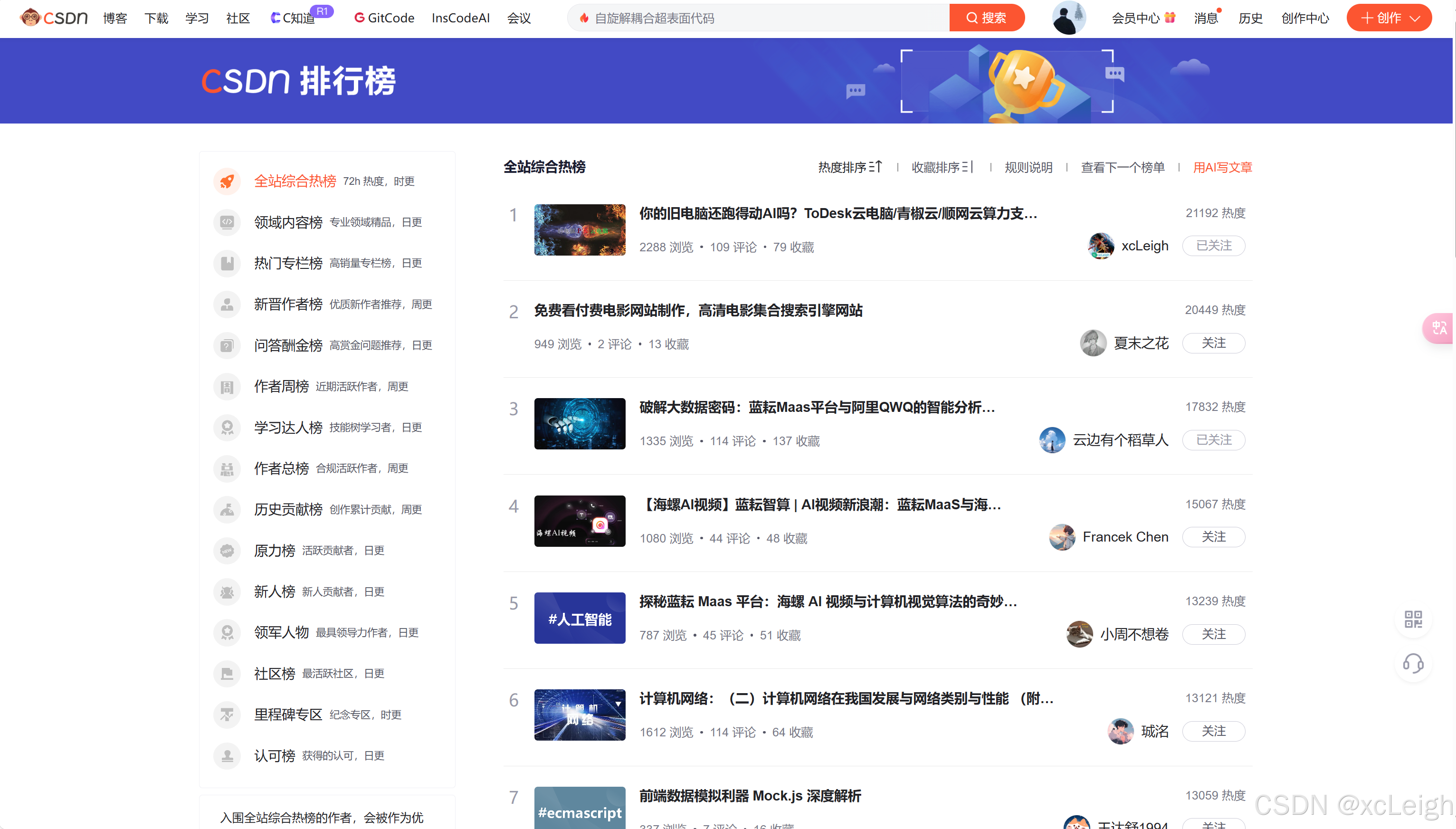The height and width of the screenshot is (829, 1456).
Task: Toggle 已关注 for 云边有个稻草人
Action: tap(1214, 440)
